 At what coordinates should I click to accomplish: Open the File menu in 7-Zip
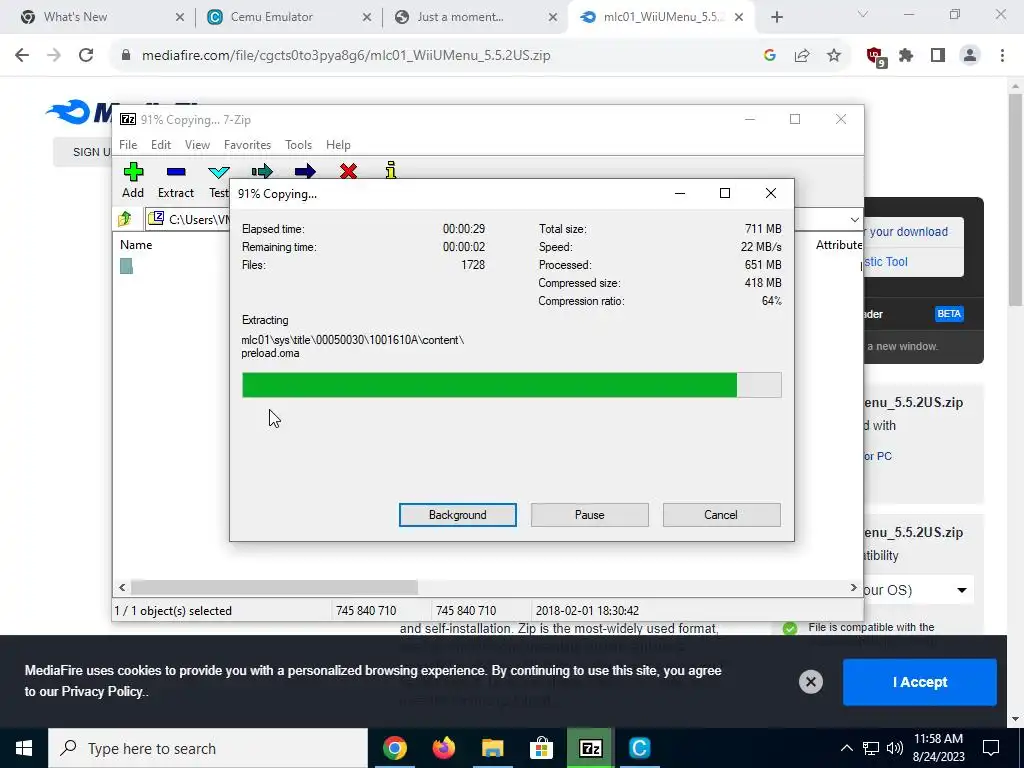pyautogui.click(x=128, y=145)
